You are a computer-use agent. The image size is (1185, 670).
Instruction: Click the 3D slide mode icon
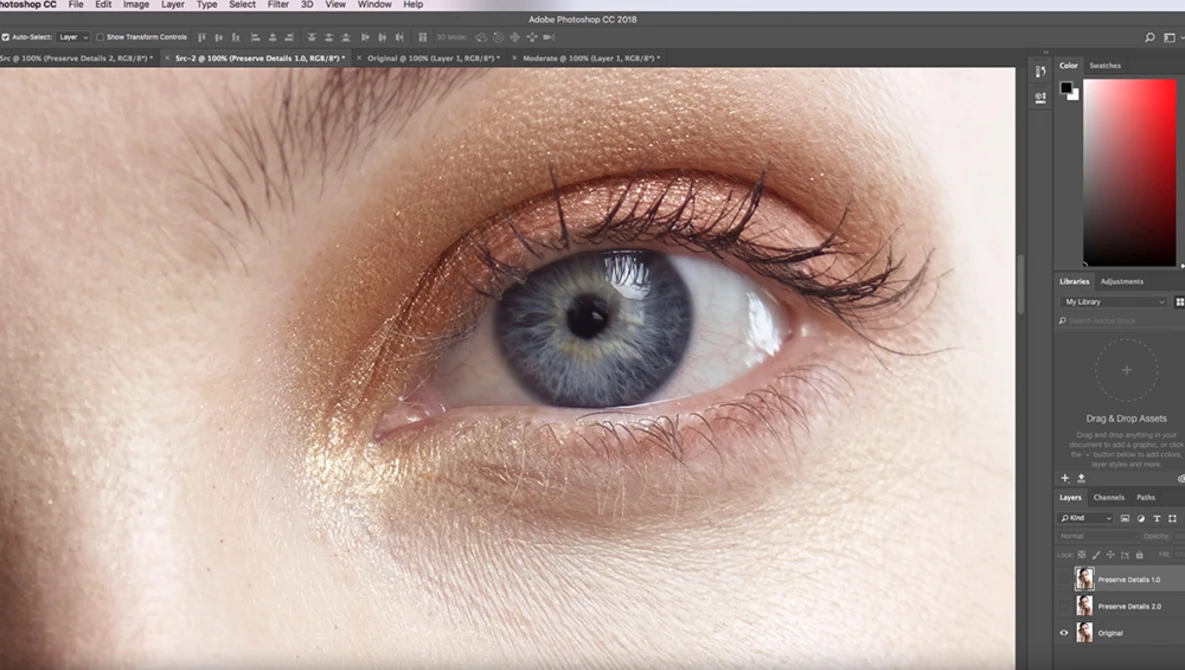pyautogui.click(x=532, y=37)
